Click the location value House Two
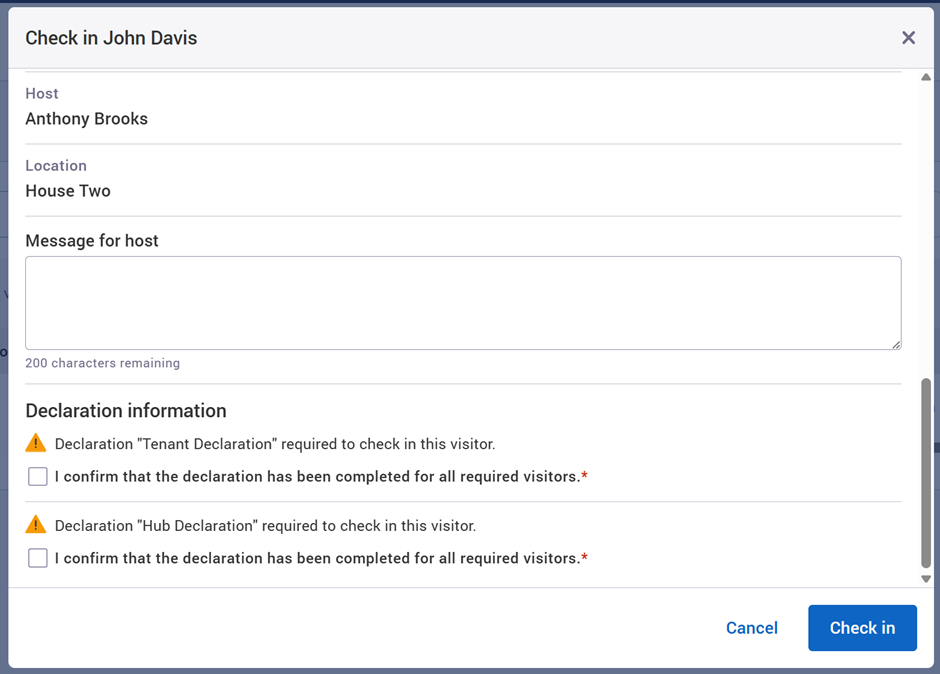Image resolution: width=940 pixels, height=674 pixels. pos(68,191)
